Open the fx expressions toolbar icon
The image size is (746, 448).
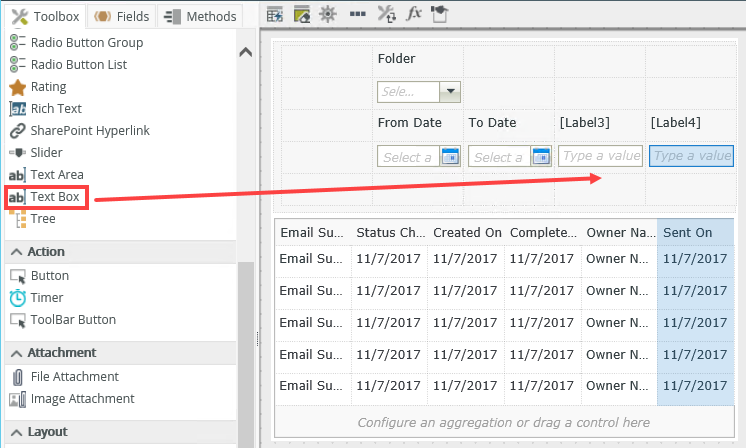tap(413, 14)
